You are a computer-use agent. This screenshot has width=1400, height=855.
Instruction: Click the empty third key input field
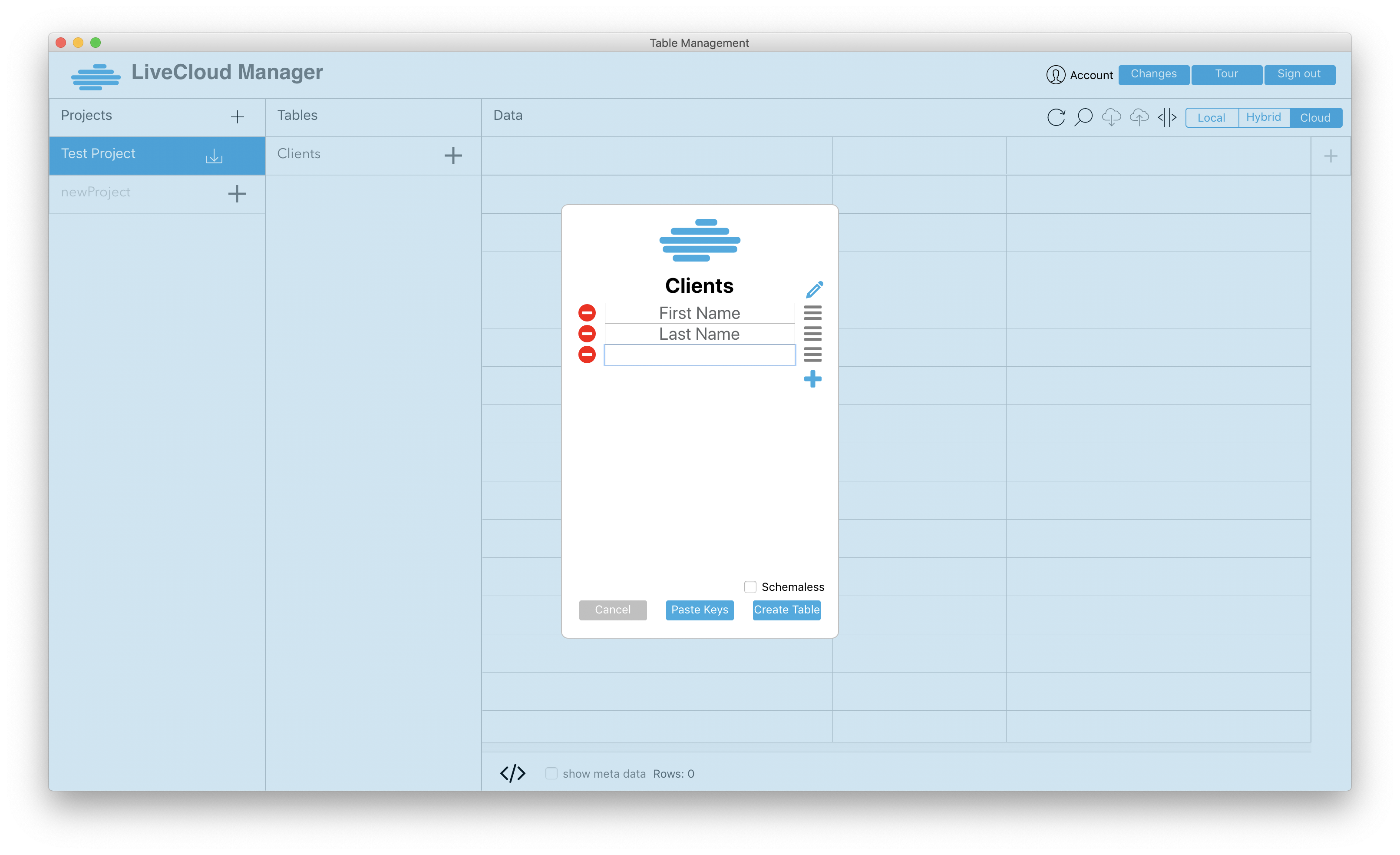pyautogui.click(x=700, y=355)
